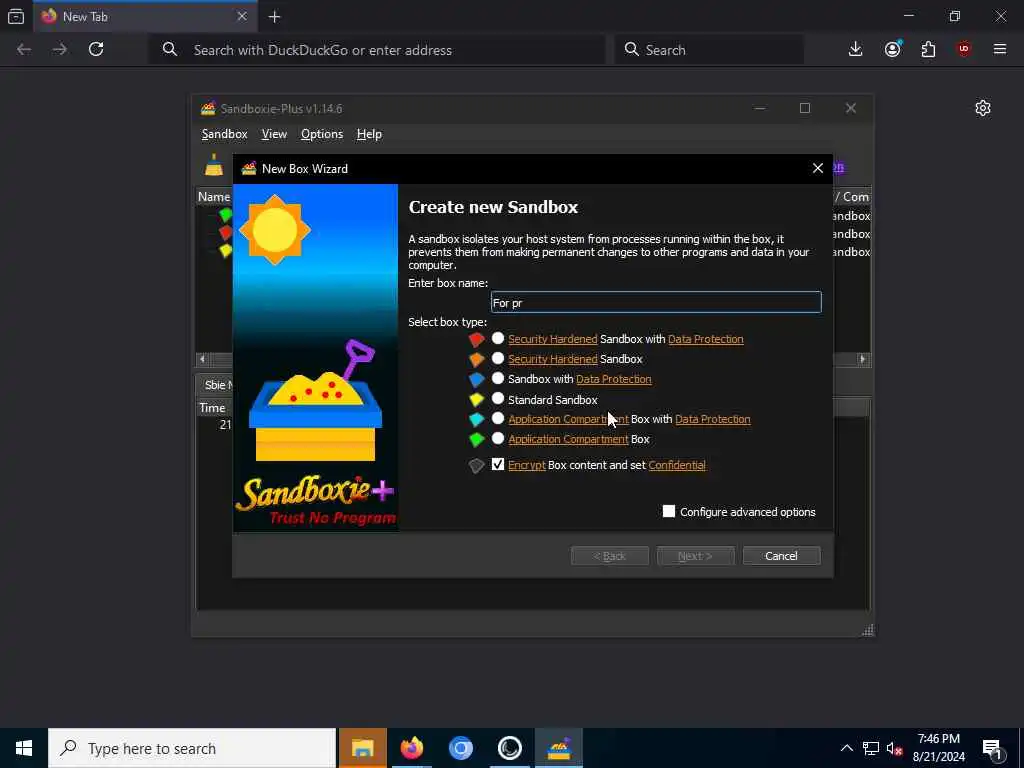Open the Windows notification center
This screenshot has height=768, width=1024.
click(x=992, y=748)
